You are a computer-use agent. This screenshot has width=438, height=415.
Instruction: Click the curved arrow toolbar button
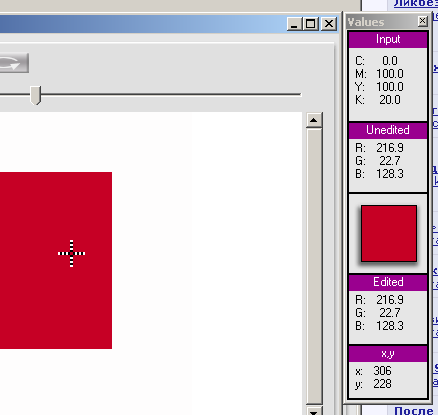click(14, 63)
